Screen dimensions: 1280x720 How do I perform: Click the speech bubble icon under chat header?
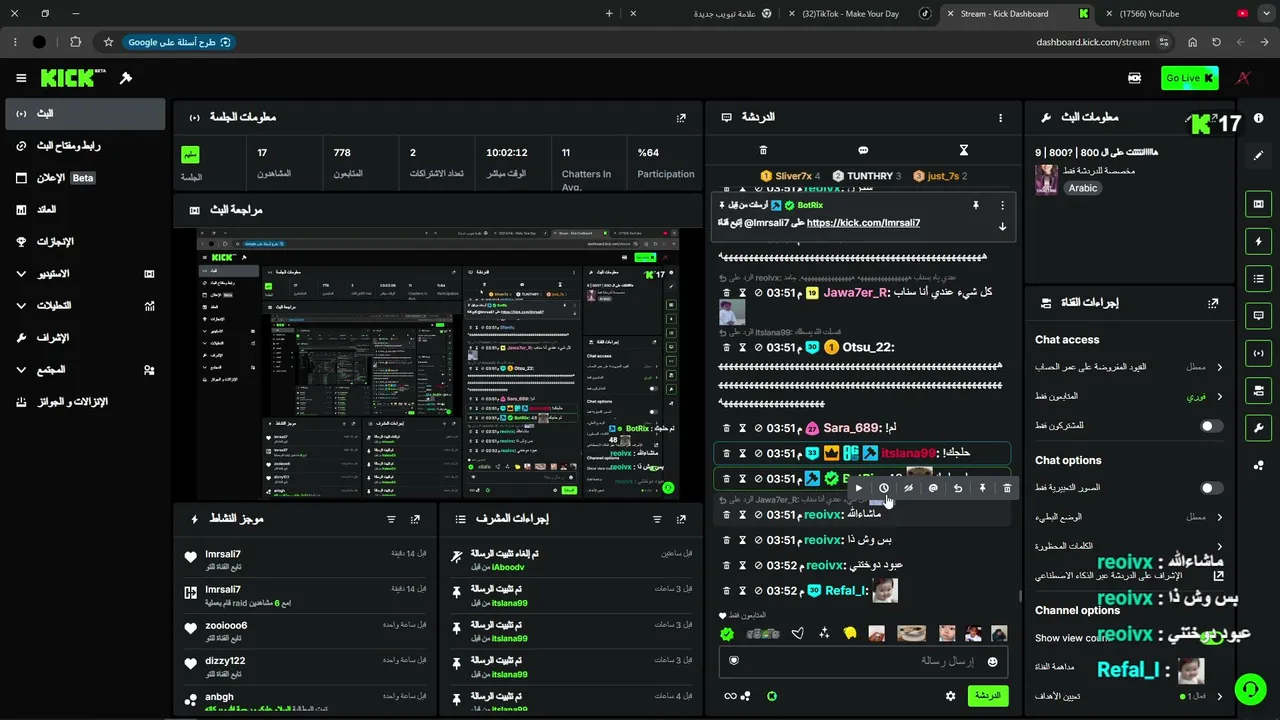click(863, 150)
